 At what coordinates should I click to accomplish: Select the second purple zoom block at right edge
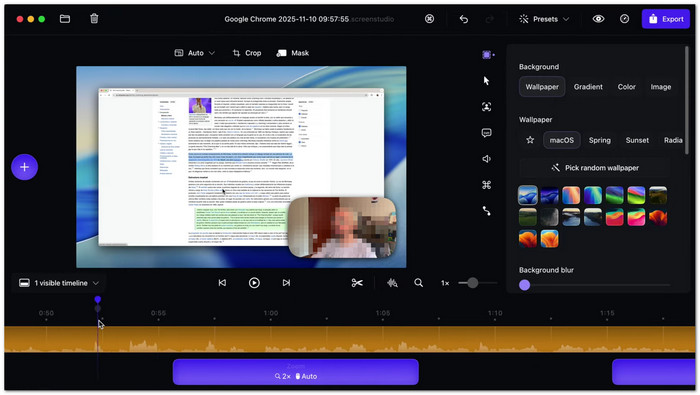coord(654,372)
